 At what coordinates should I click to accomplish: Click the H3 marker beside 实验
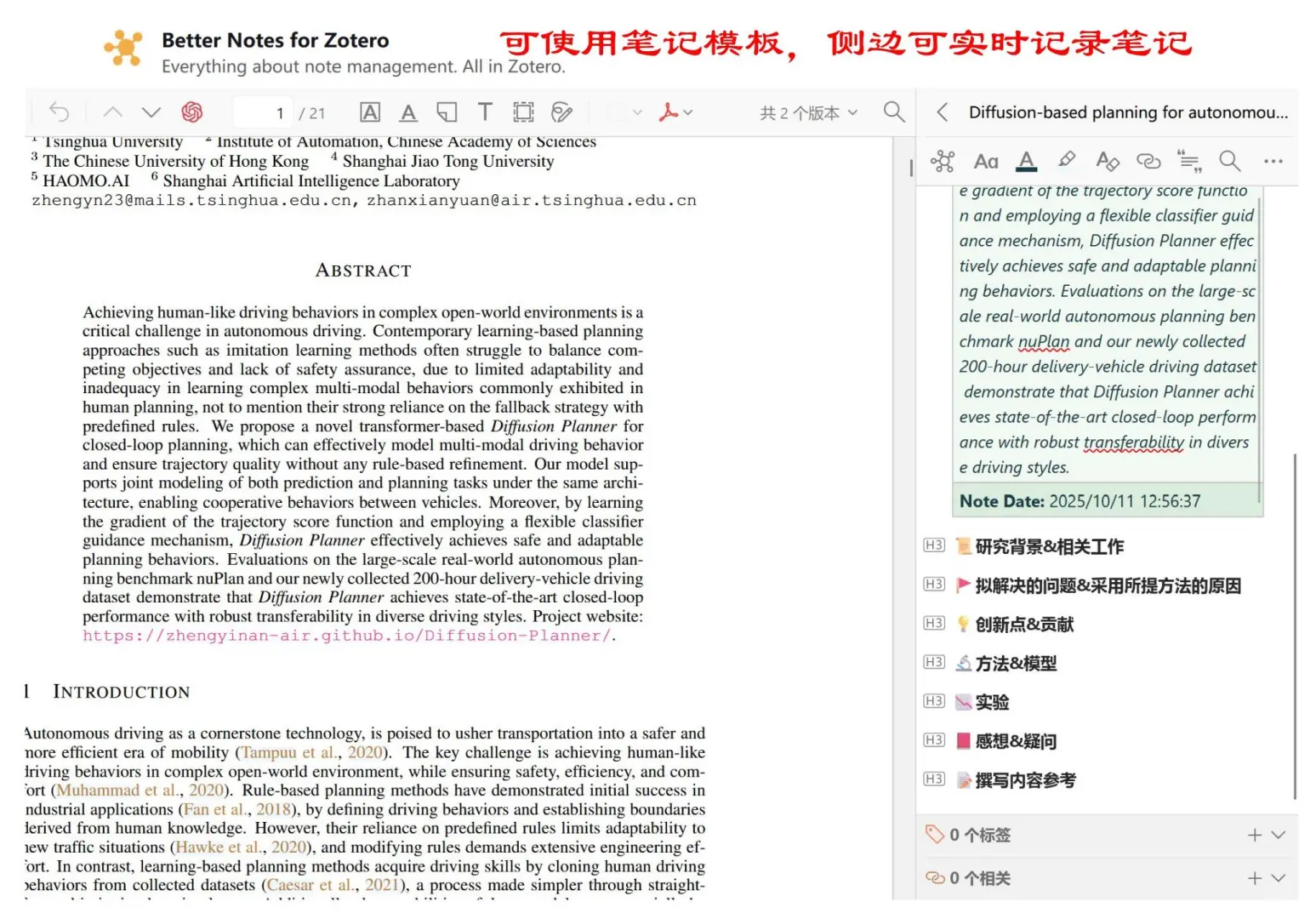[x=934, y=701]
